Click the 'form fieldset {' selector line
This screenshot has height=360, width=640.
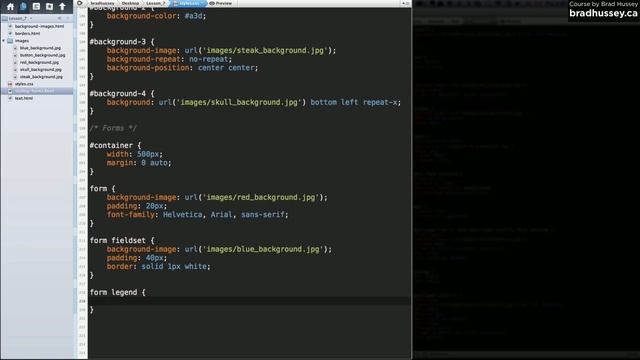point(122,240)
